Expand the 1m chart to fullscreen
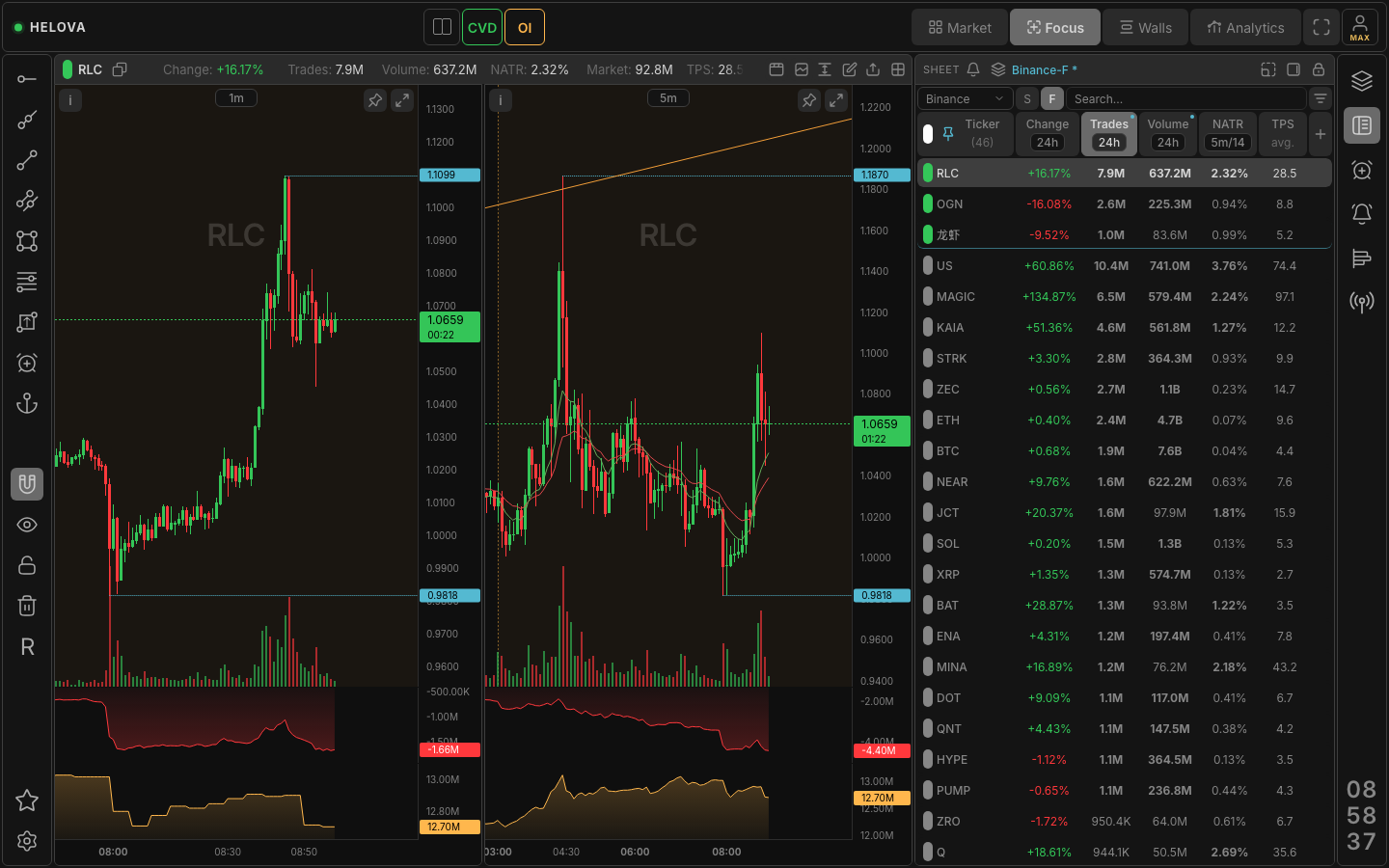The height and width of the screenshot is (868, 1389). [x=402, y=99]
